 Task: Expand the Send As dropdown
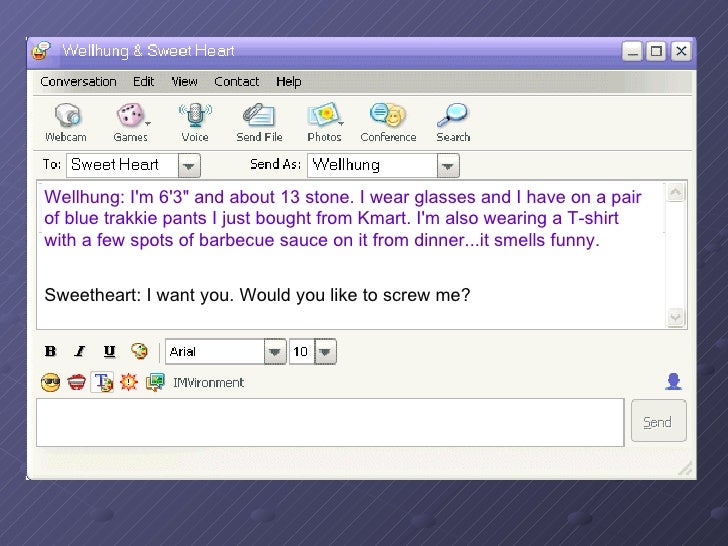tap(448, 166)
